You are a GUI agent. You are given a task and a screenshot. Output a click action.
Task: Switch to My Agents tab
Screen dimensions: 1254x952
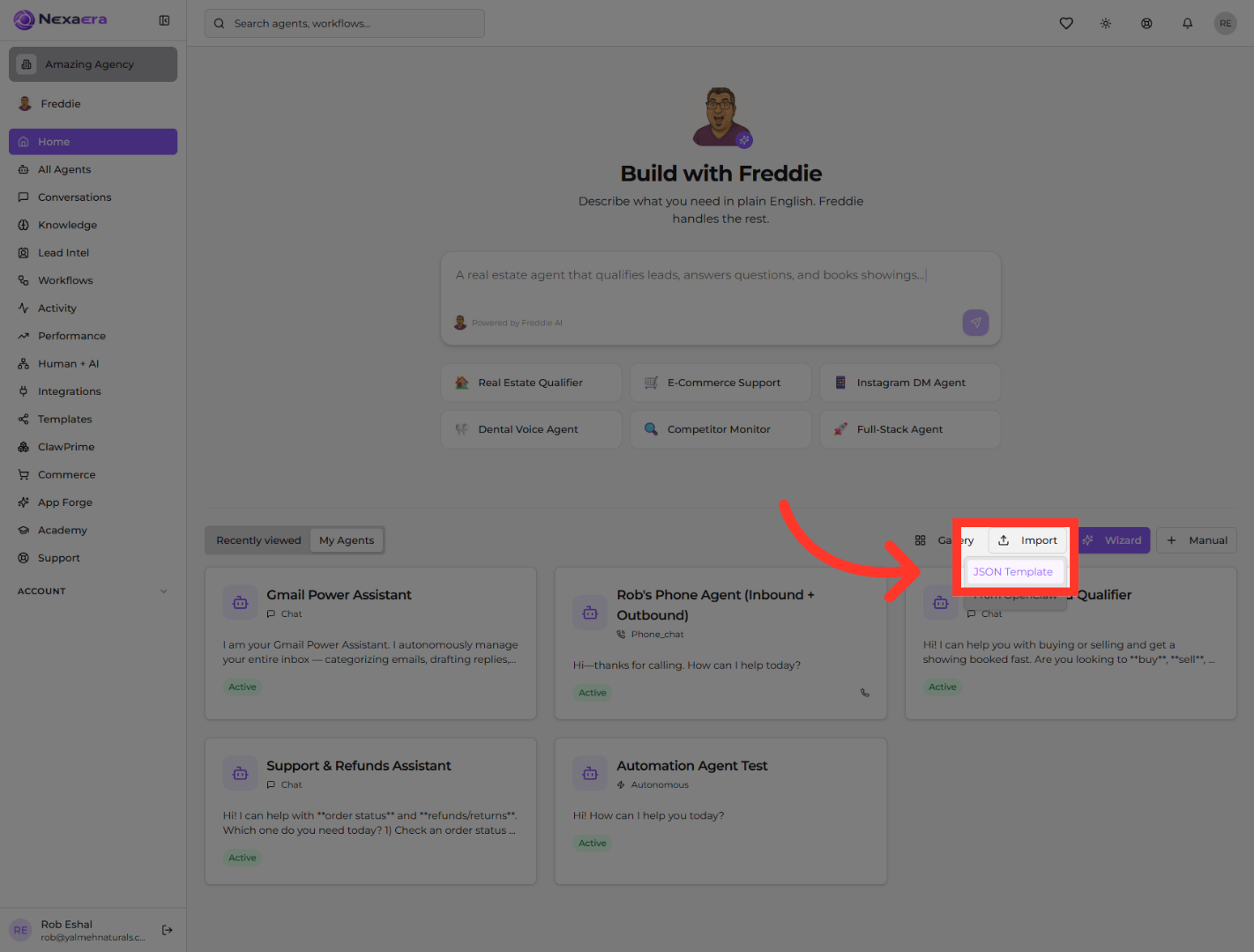click(347, 540)
